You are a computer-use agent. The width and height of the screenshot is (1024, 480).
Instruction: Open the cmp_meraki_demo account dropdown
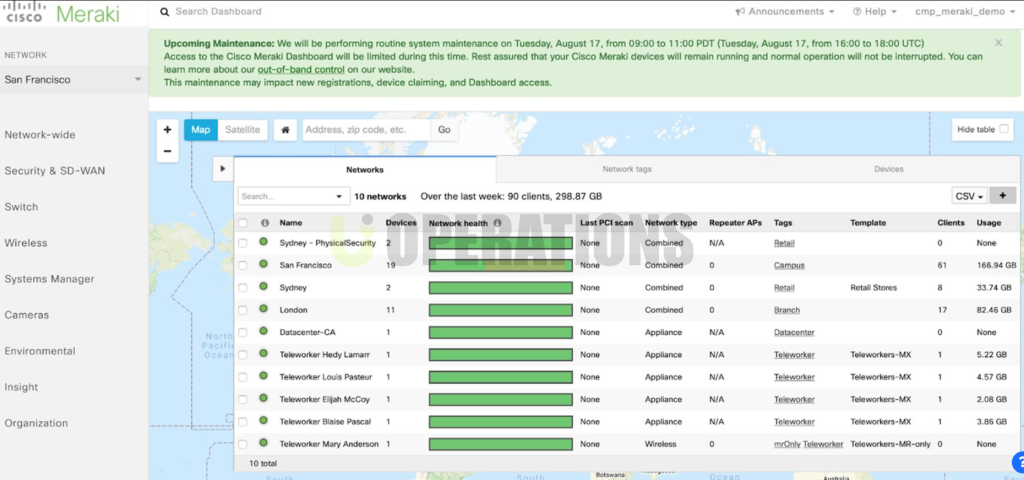click(x=965, y=12)
